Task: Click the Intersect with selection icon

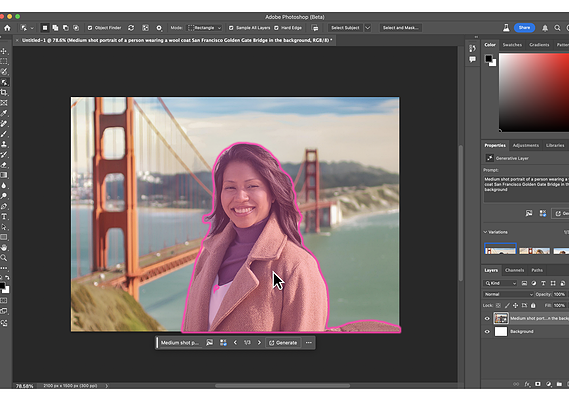Action: [x=76, y=28]
